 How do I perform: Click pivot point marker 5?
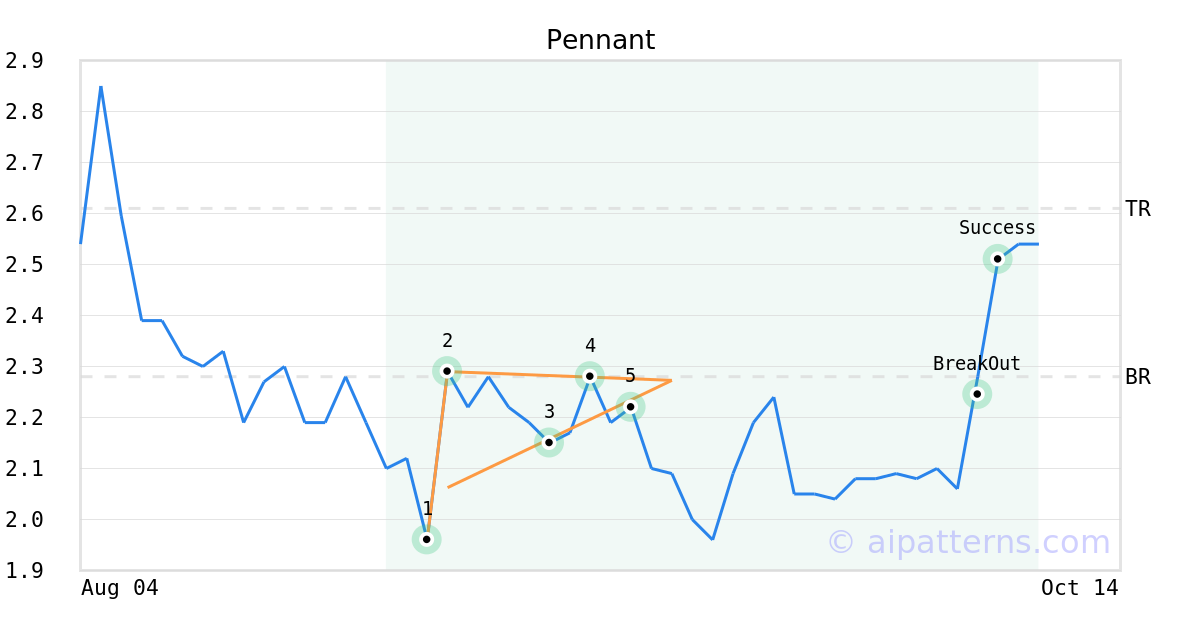point(630,406)
